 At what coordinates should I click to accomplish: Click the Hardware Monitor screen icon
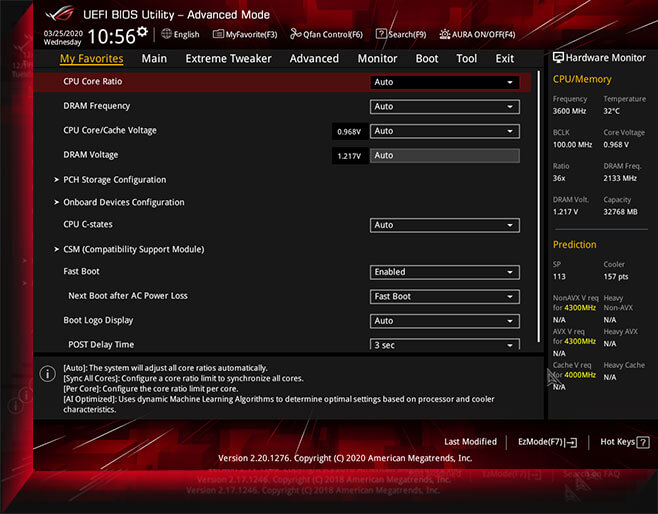tap(558, 57)
